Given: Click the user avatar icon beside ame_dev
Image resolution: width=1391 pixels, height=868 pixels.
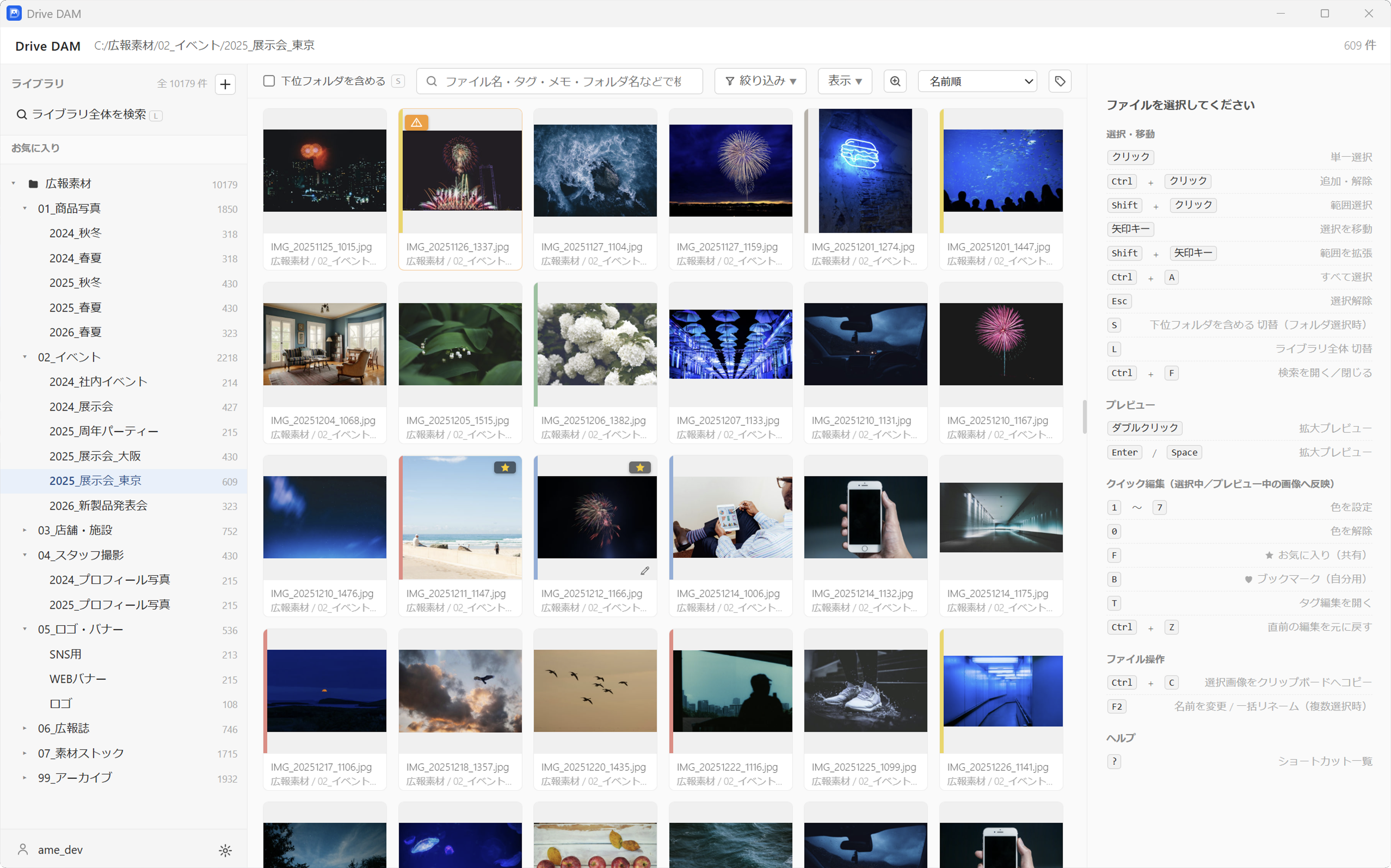Looking at the screenshot, I should pyautogui.click(x=23, y=849).
